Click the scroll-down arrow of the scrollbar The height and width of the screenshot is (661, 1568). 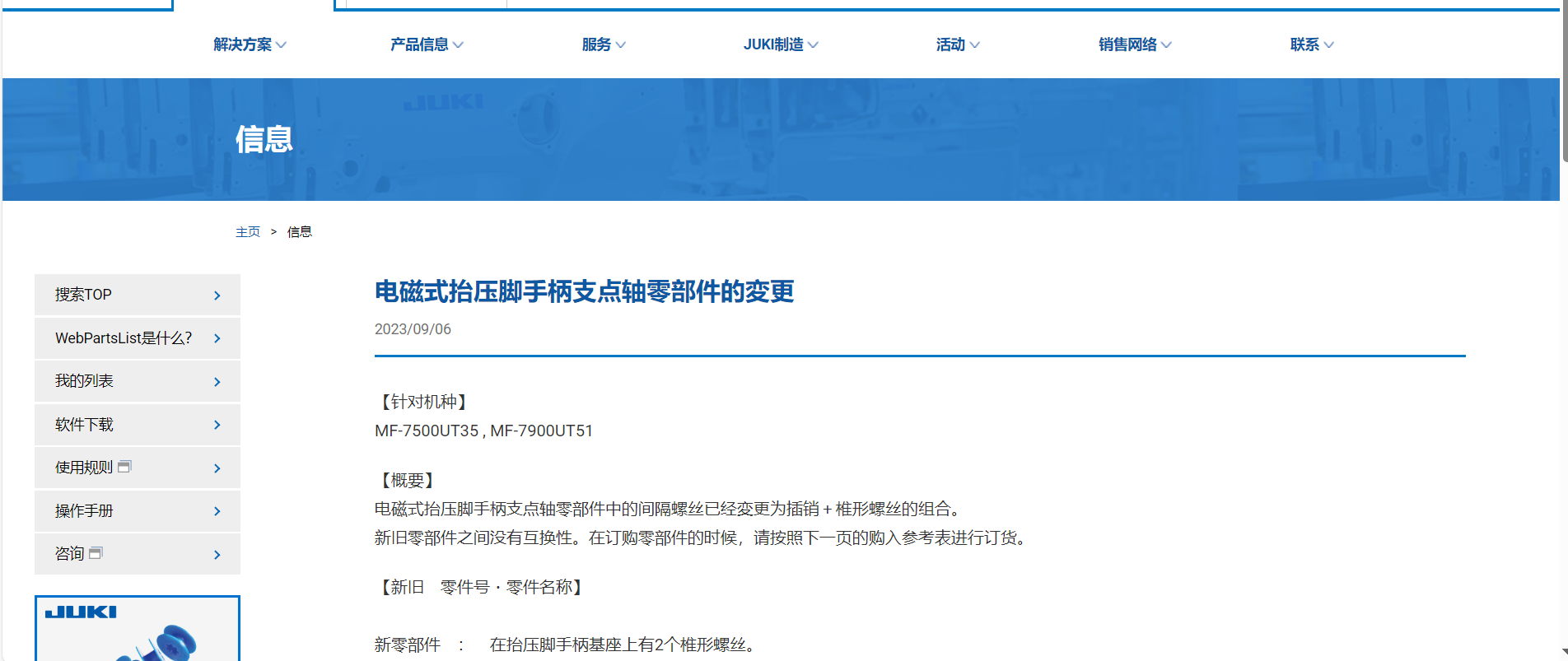coord(1563,652)
